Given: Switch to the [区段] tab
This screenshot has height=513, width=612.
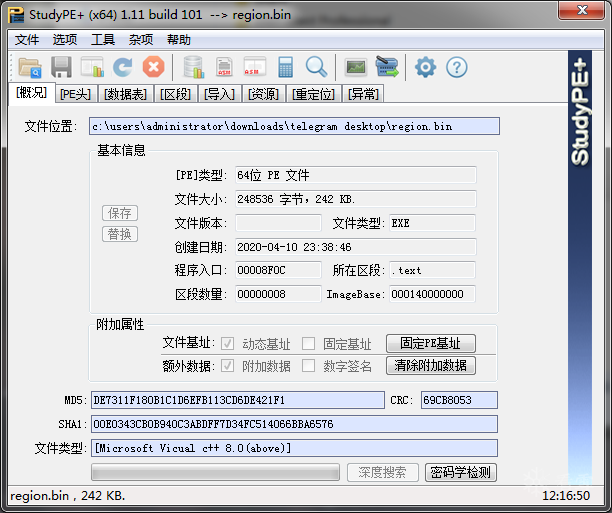Looking at the screenshot, I should pos(175,94).
